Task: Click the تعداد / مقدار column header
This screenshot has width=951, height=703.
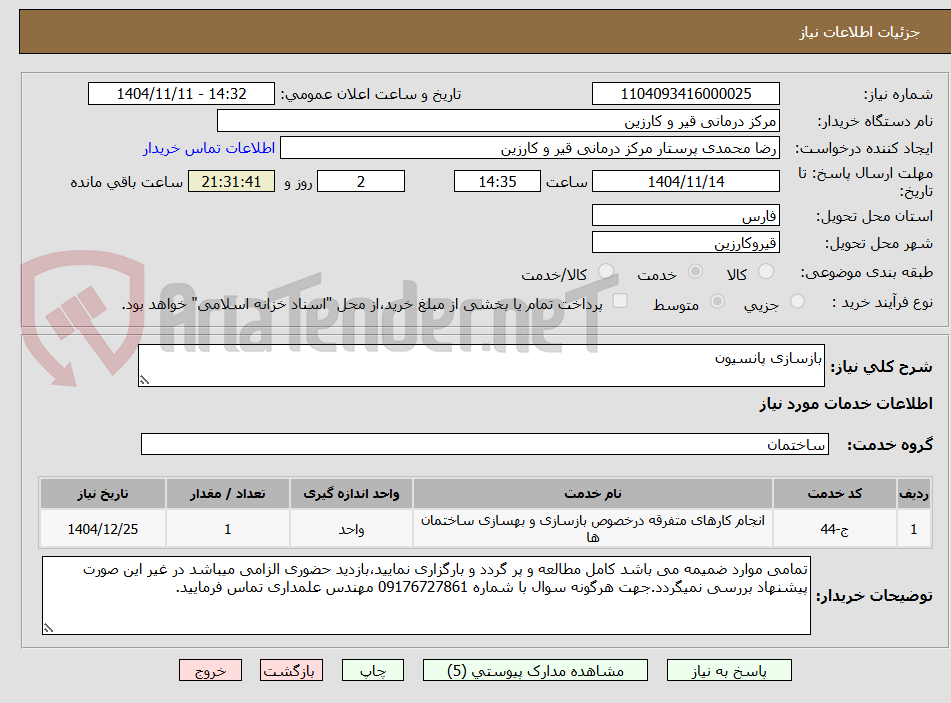Action: pos(227,494)
